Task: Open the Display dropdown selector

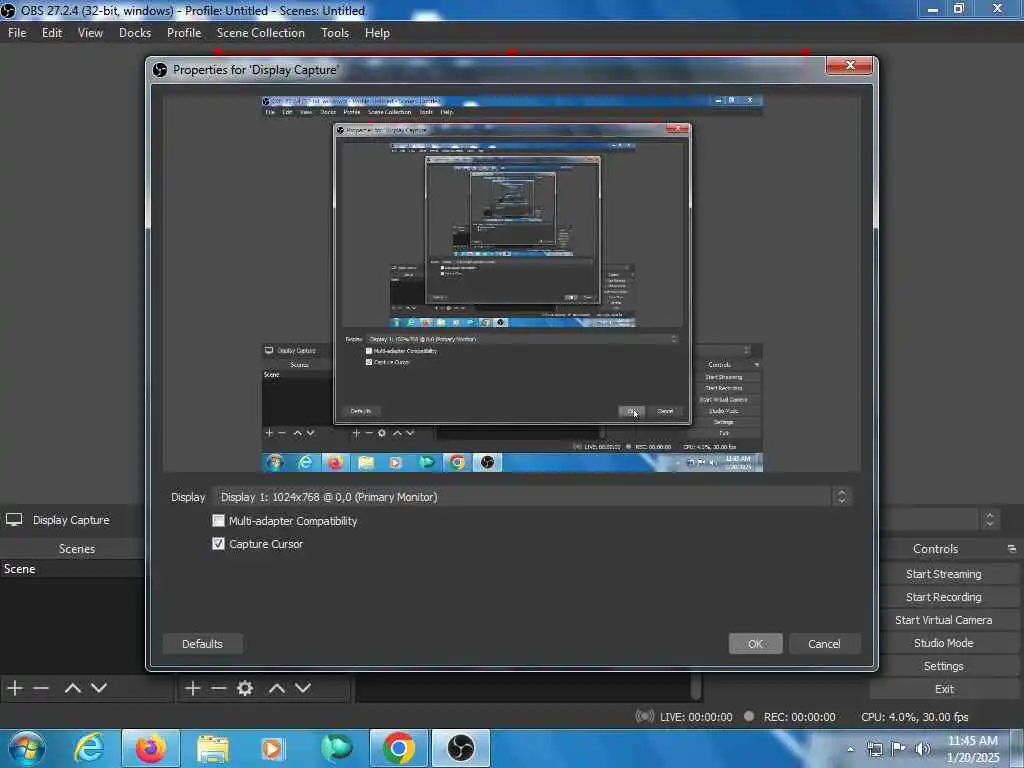Action: pyautogui.click(x=532, y=498)
